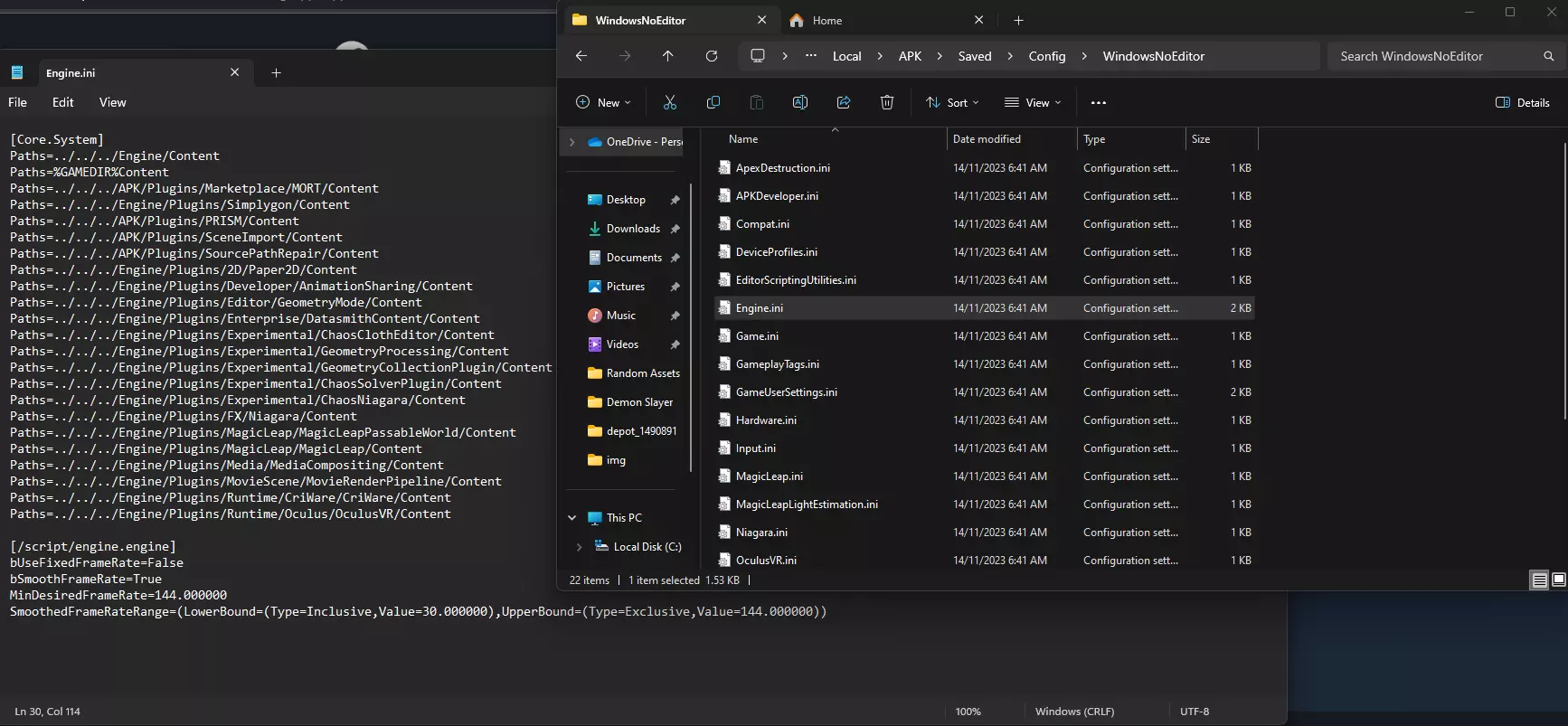Open the Downloads folder in sidebar
Image resolution: width=1568 pixels, height=726 pixels.
pyautogui.click(x=633, y=229)
